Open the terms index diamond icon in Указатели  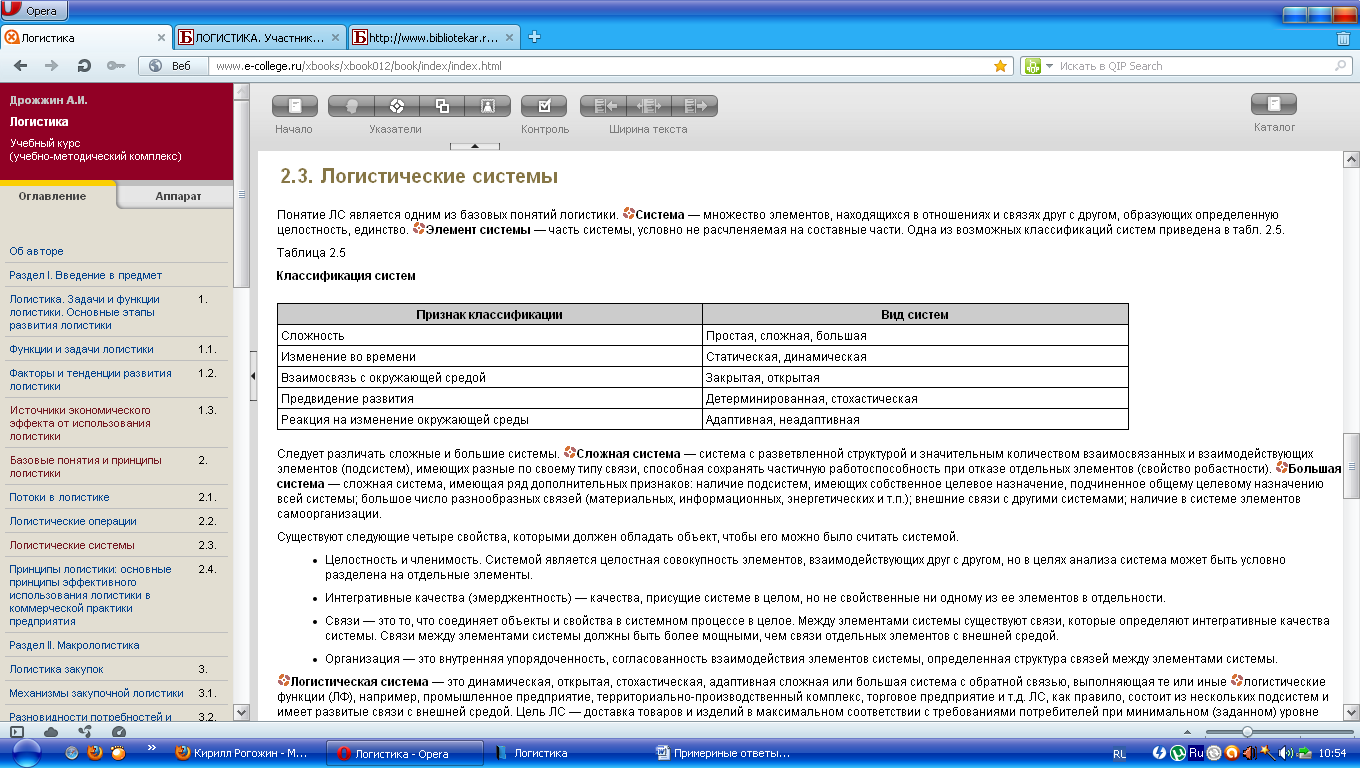click(396, 105)
